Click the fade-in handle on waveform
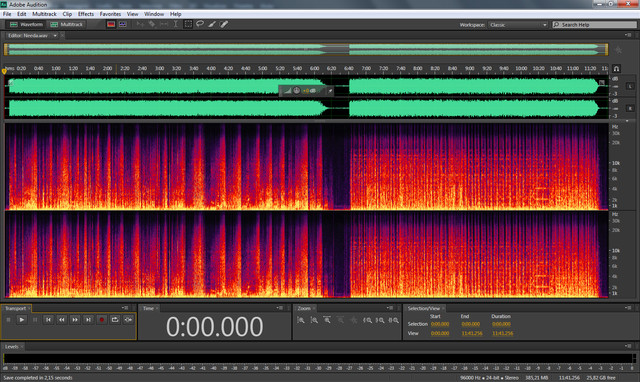Screen dimensions: 640x382 click(11, 83)
